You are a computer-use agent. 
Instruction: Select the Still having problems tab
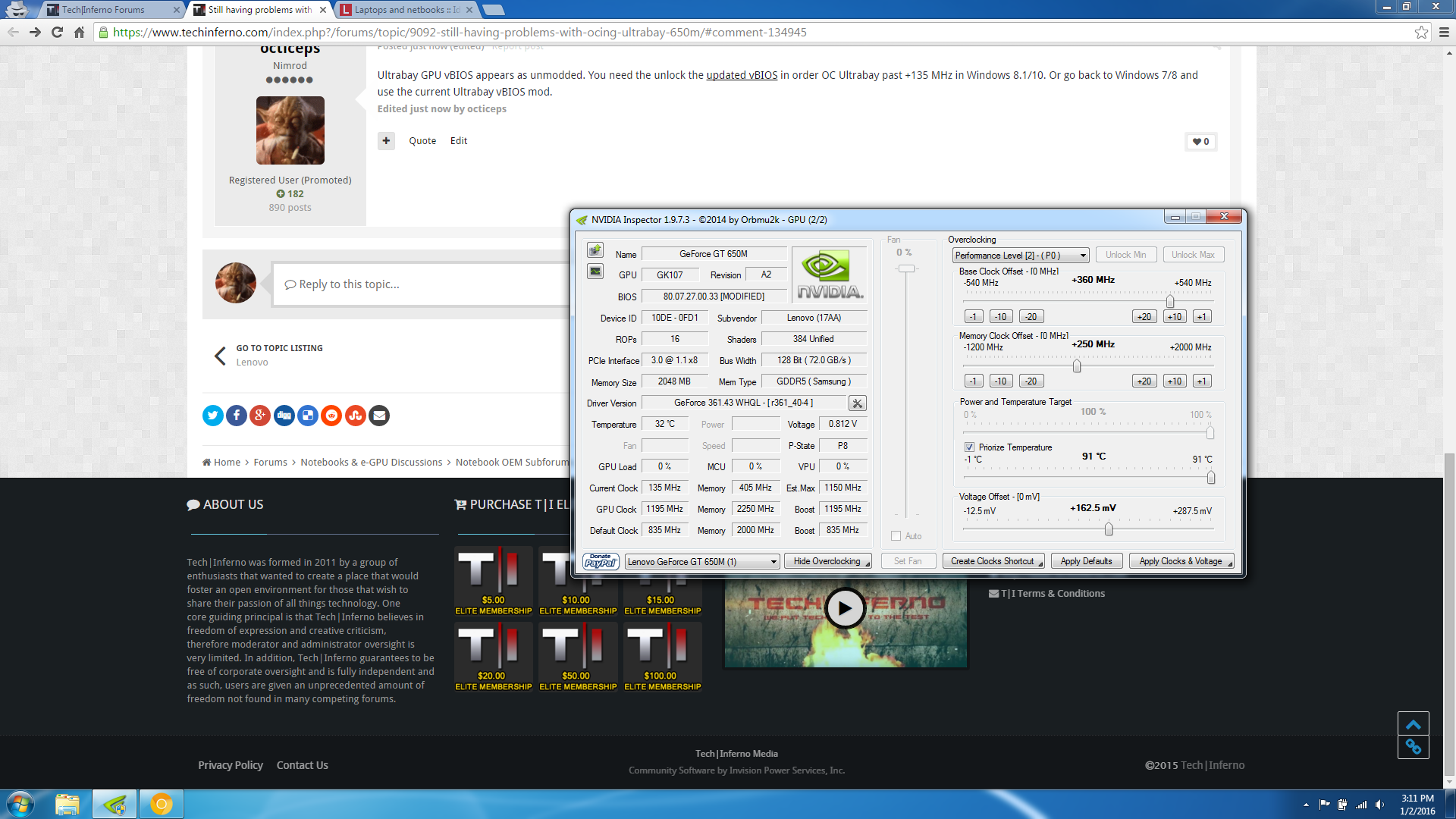(x=259, y=10)
